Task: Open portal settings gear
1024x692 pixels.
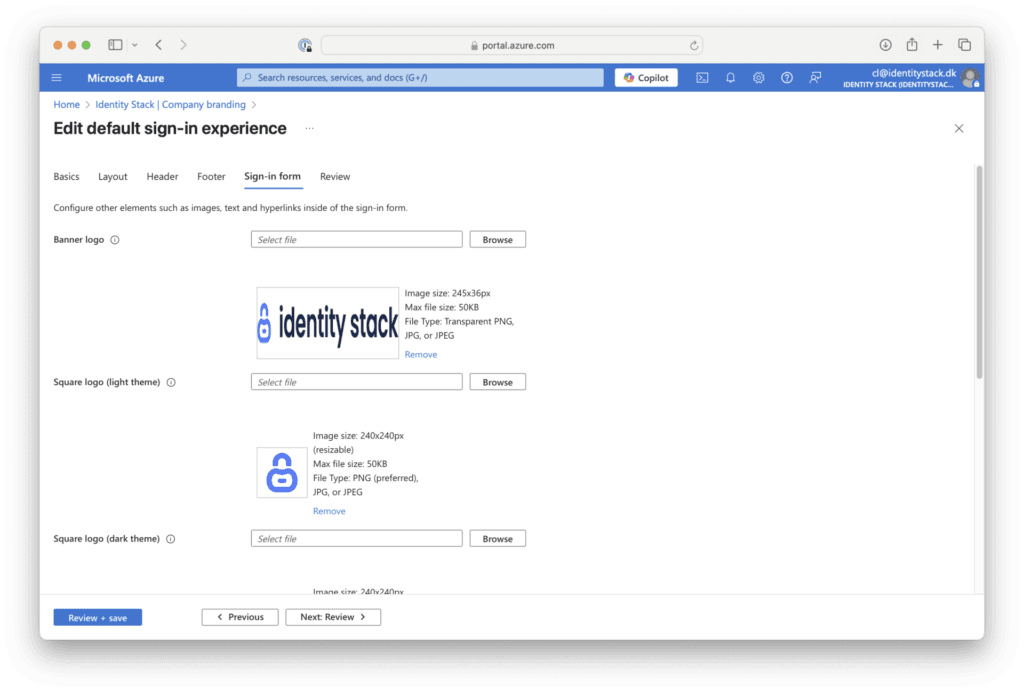Action: pos(758,78)
